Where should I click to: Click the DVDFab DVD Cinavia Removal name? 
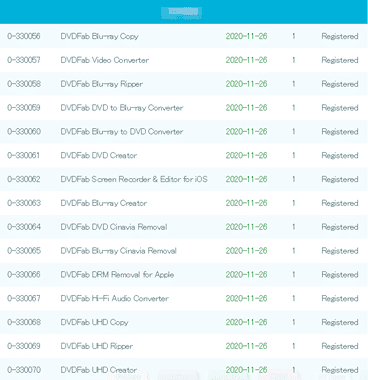tap(114, 227)
